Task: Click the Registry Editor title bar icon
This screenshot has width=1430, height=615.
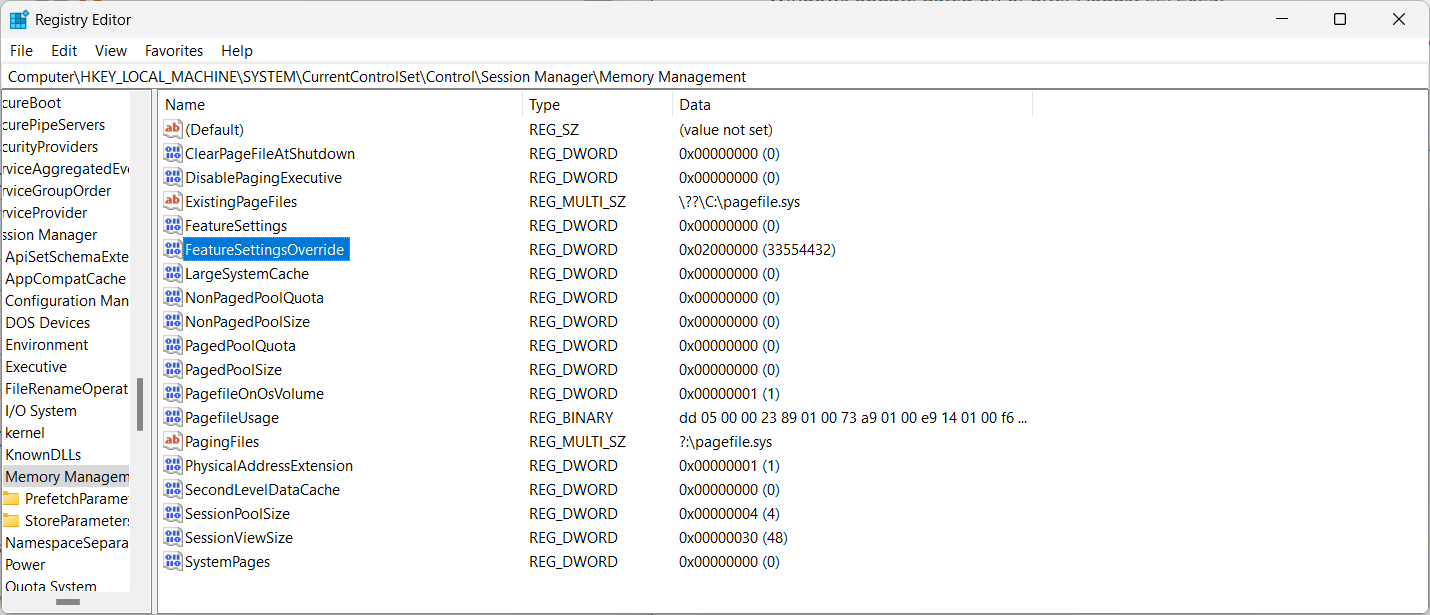Action: (x=19, y=20)
